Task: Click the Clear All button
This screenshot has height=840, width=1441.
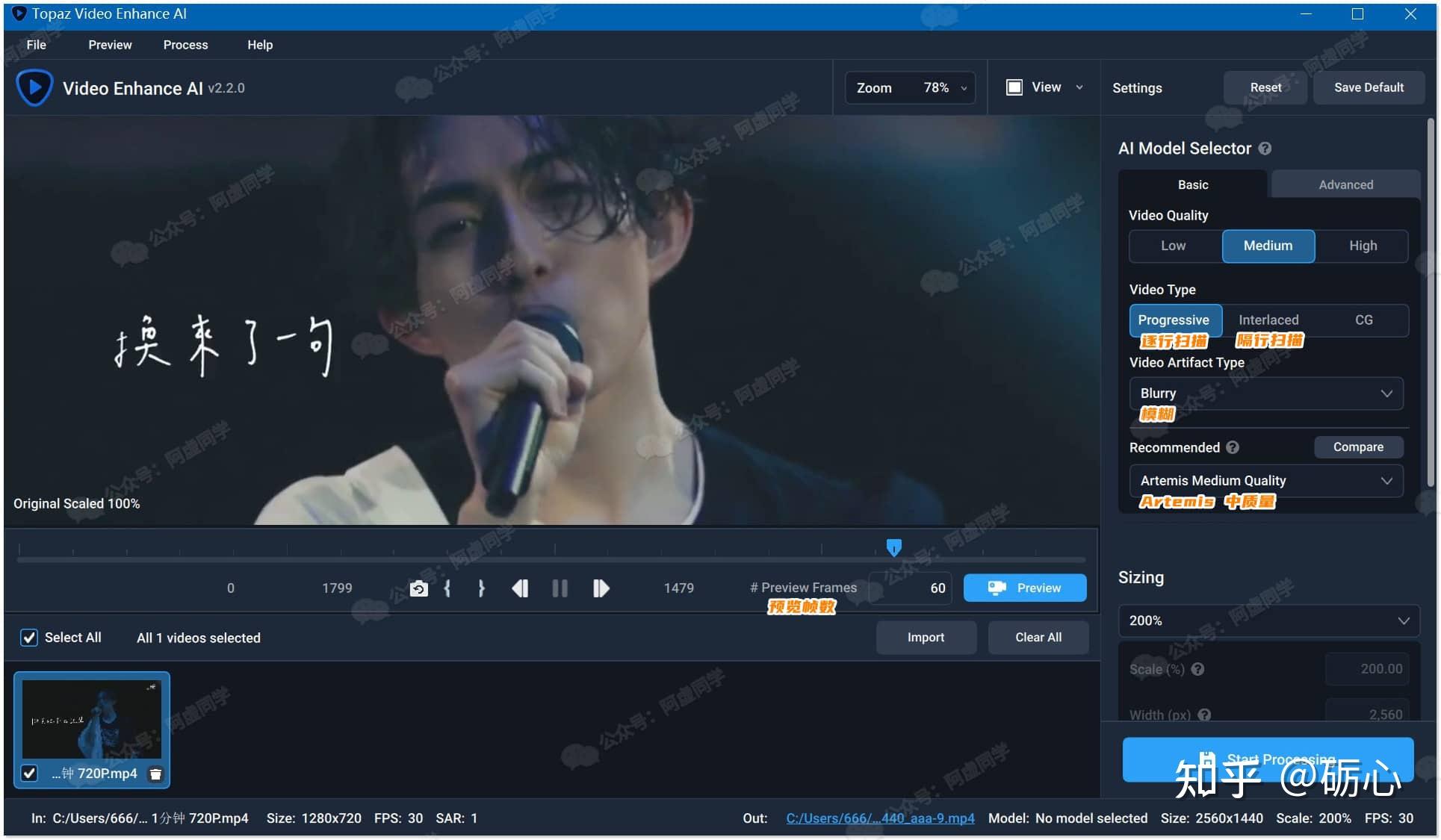Action: click(1038, 638)
